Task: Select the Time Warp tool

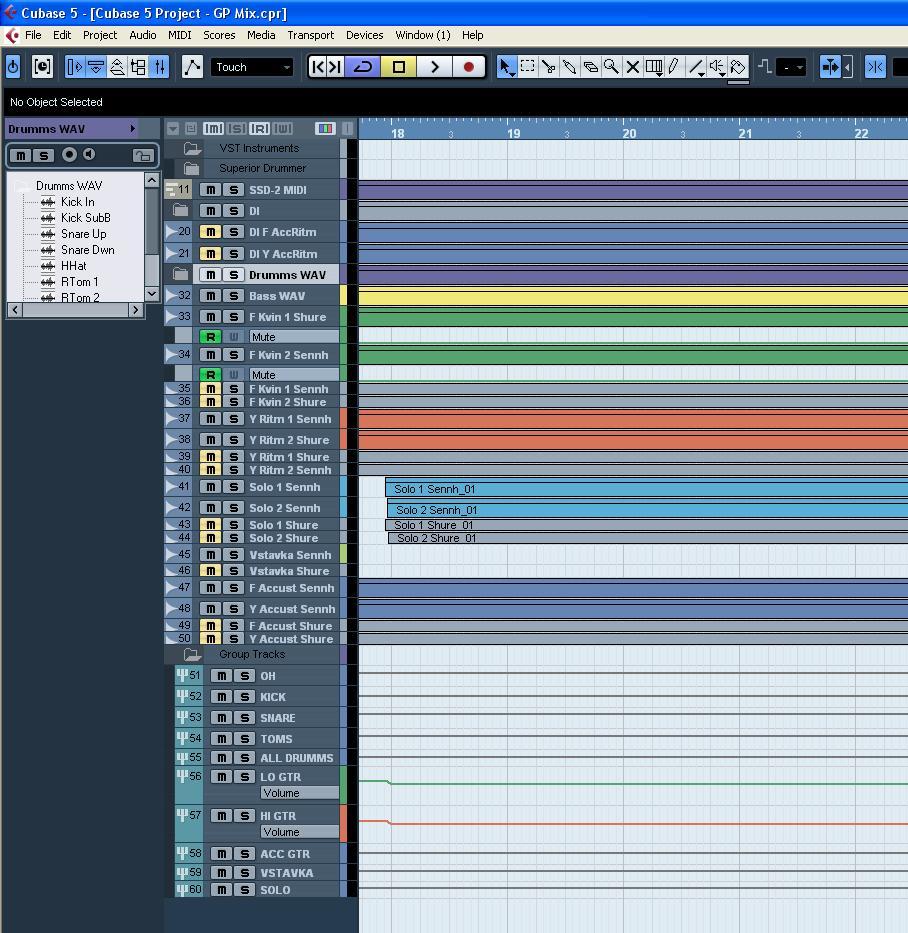Action: click(x=653, y=67)
